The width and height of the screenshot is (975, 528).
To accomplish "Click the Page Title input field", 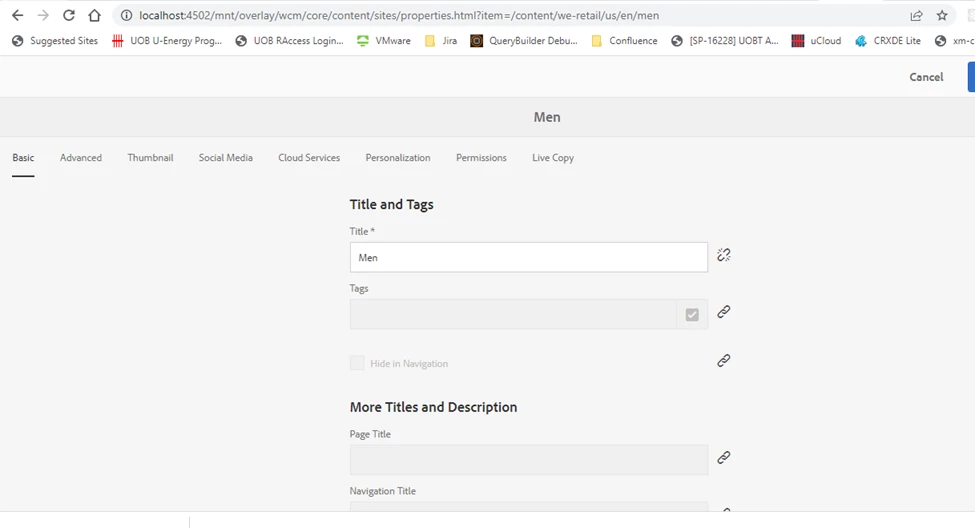I will (529, 460).
